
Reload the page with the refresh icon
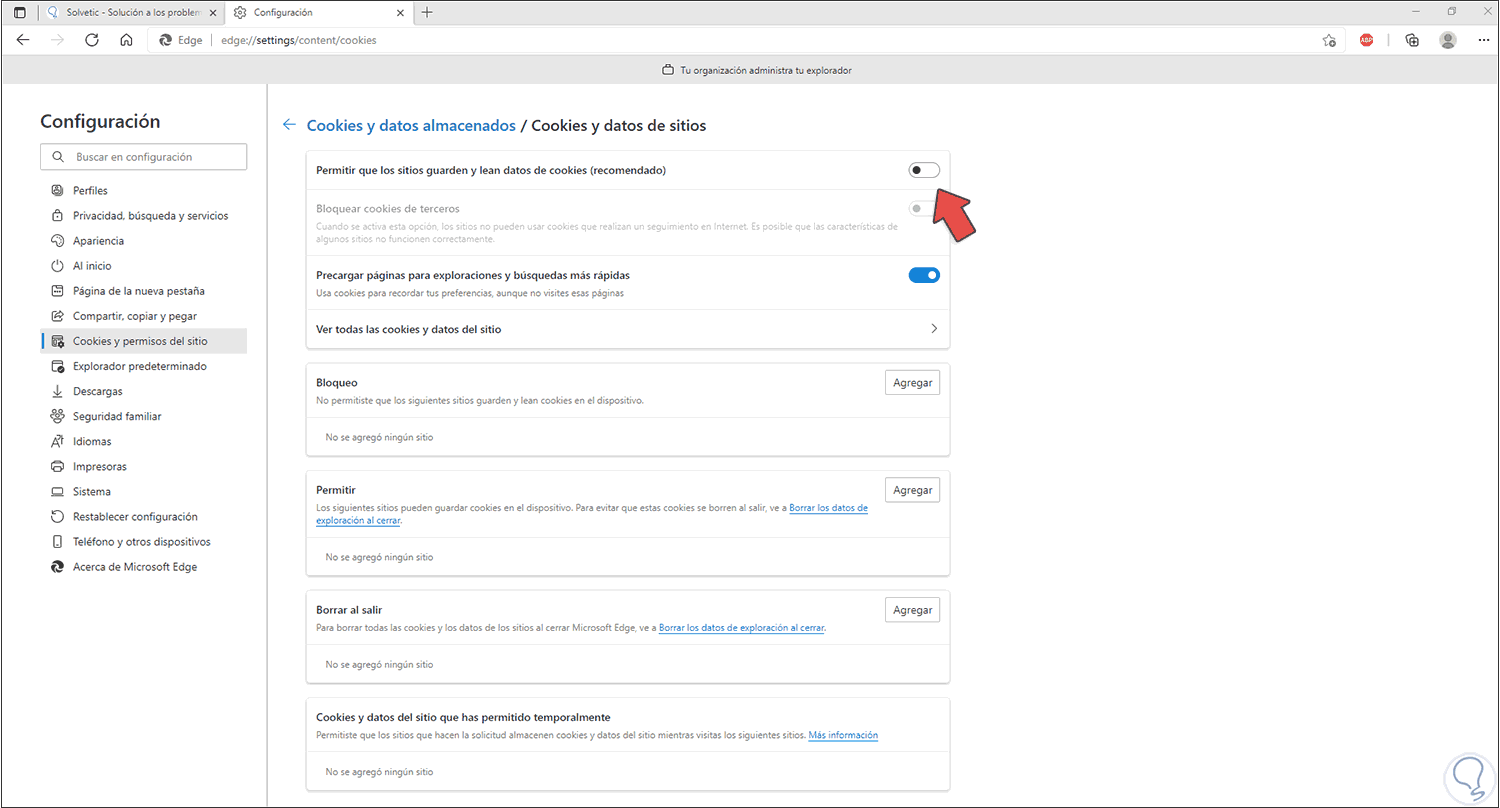click(x=92, y=40)
